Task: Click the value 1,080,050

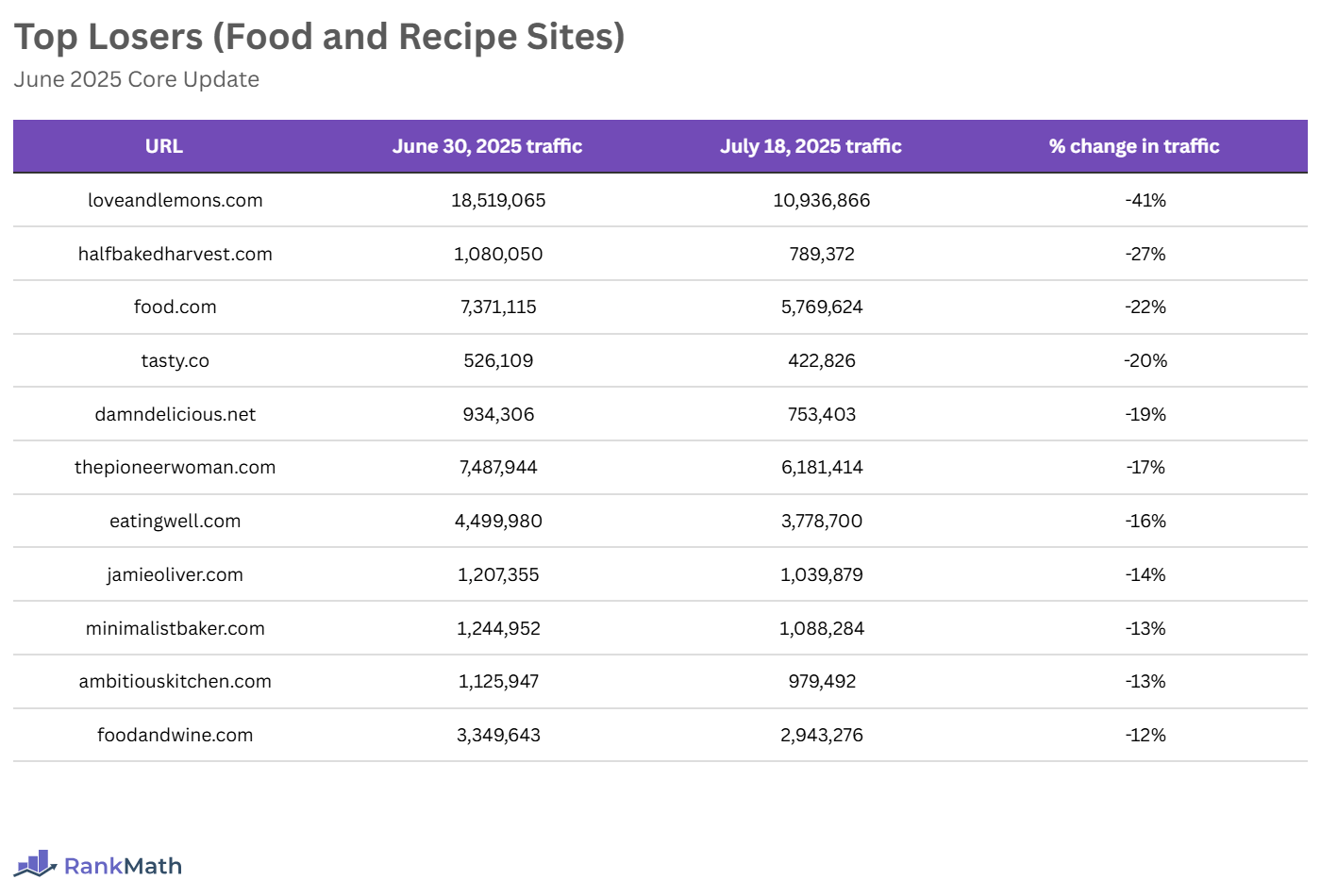Action: coord(498,254)
